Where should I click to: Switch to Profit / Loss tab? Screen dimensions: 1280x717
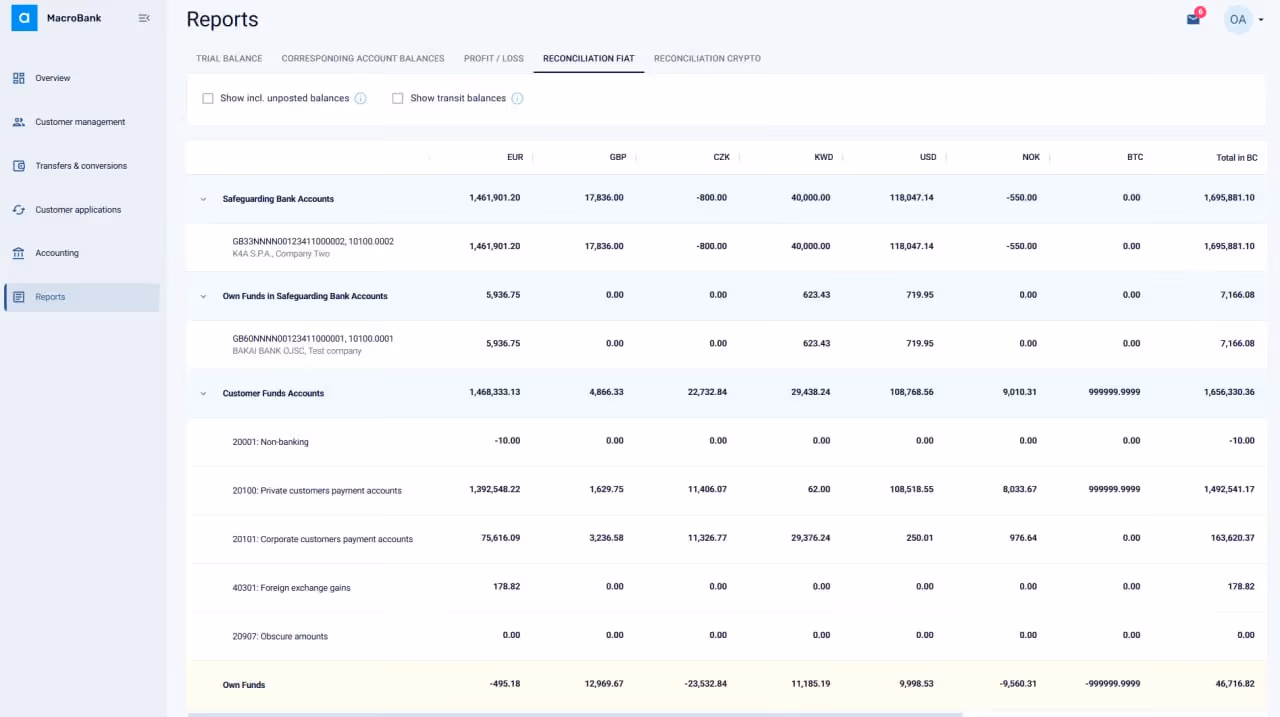(494, 58)
